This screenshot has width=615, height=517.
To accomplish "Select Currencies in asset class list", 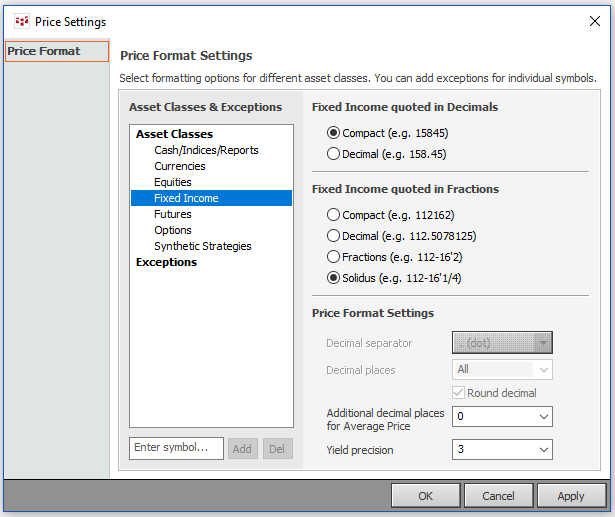I will coord(180,166).
